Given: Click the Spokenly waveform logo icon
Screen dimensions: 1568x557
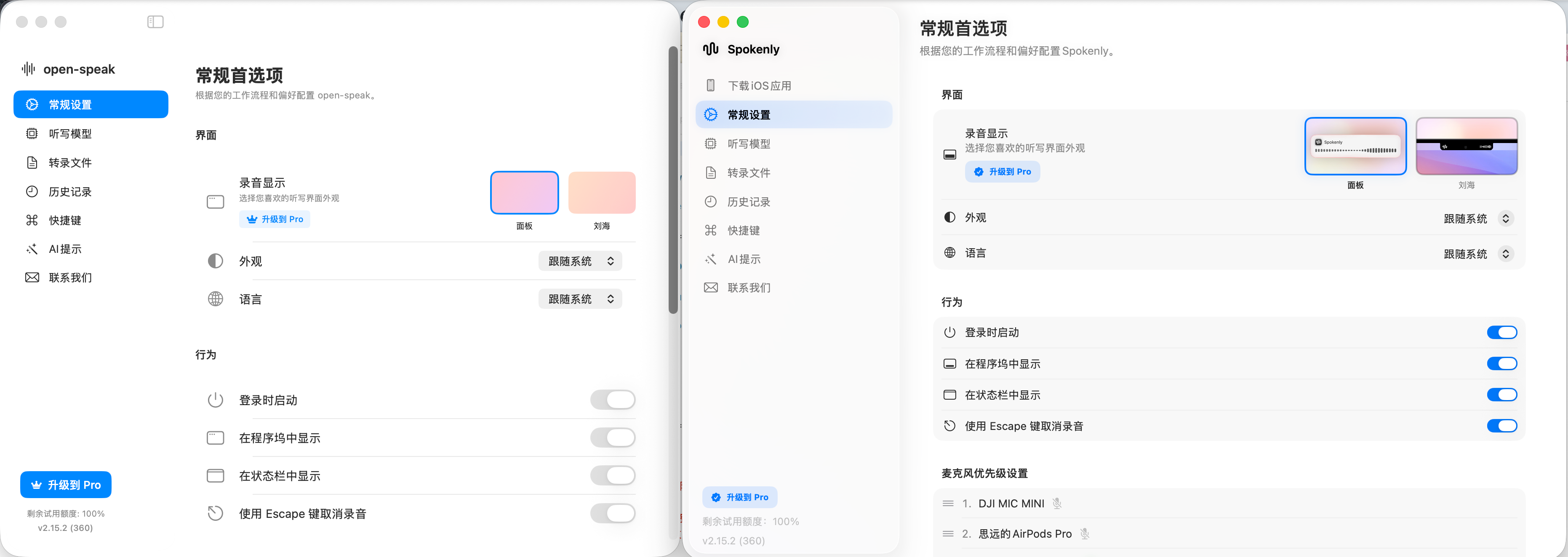Looking at the screenshot, I should (710, 49).
